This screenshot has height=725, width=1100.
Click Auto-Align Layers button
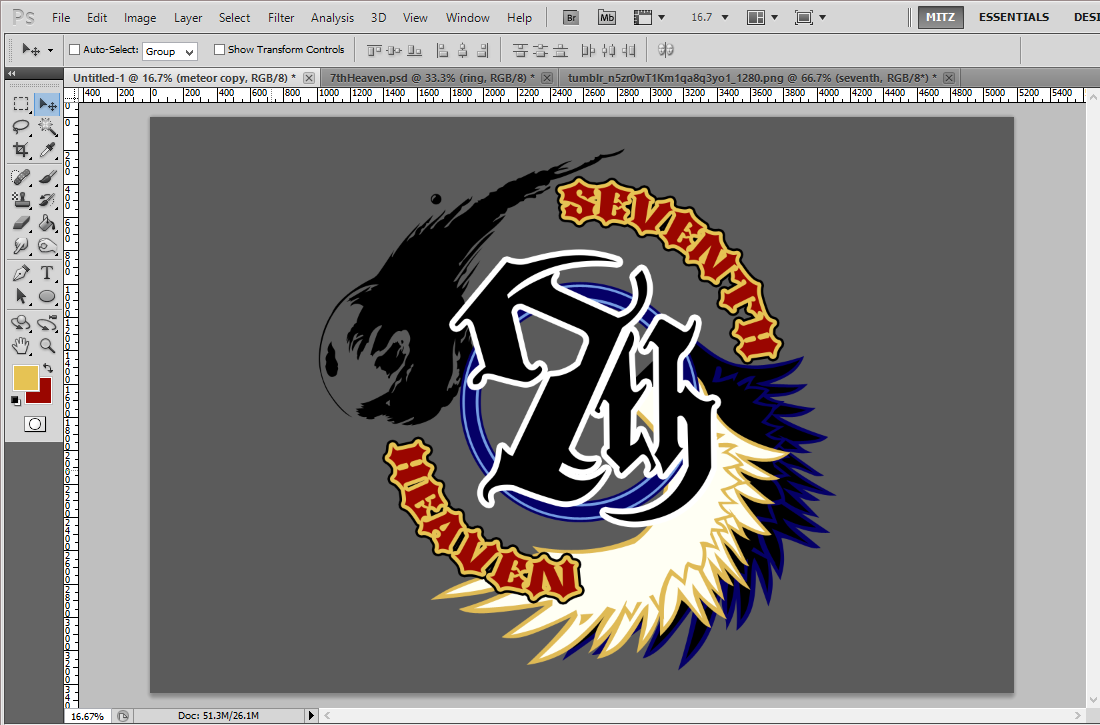(665, 50)
